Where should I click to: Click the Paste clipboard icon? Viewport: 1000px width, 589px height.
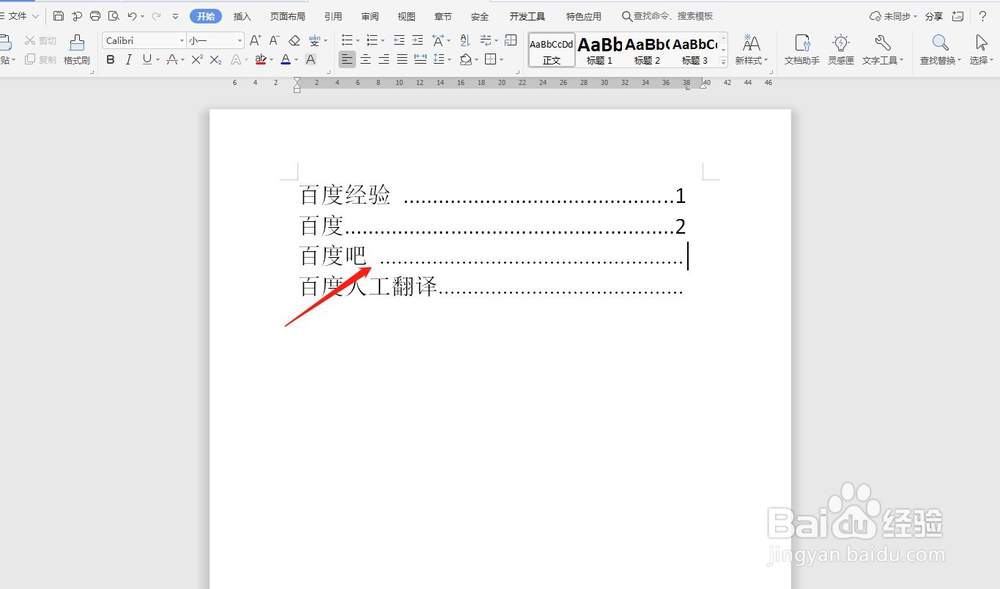tap(6, 43)
